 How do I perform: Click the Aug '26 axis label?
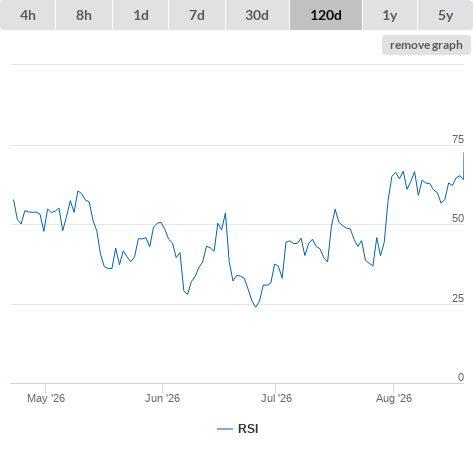(394, 398)
